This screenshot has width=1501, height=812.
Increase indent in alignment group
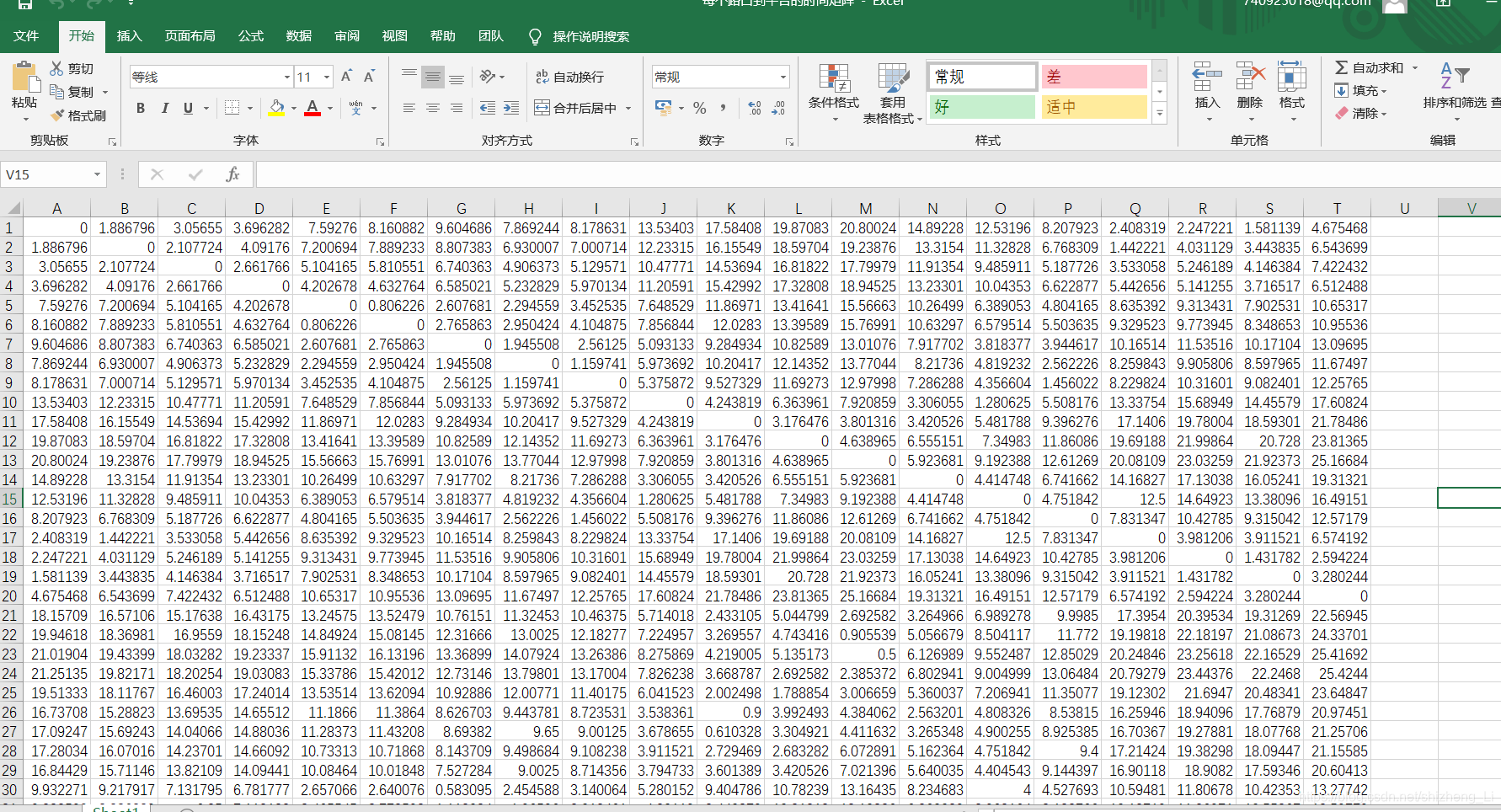pyautogui.click(x=511, y=108)
